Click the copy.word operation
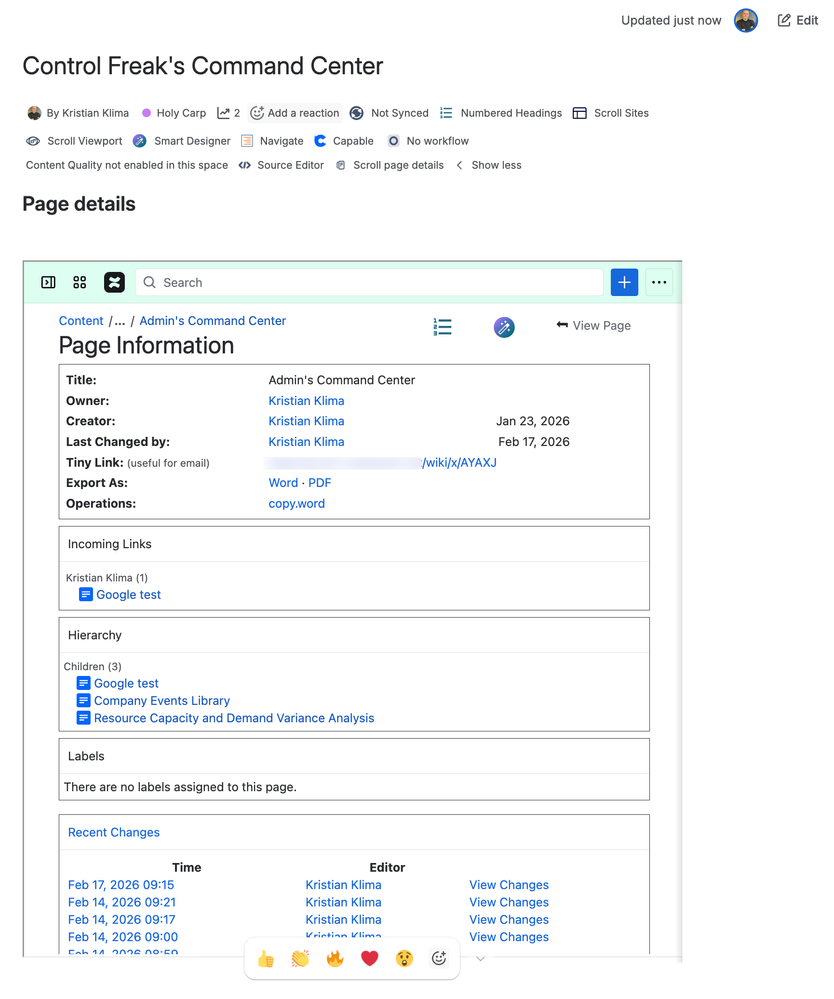Viewport: 834px width, 999px height. tap(296, 503)
